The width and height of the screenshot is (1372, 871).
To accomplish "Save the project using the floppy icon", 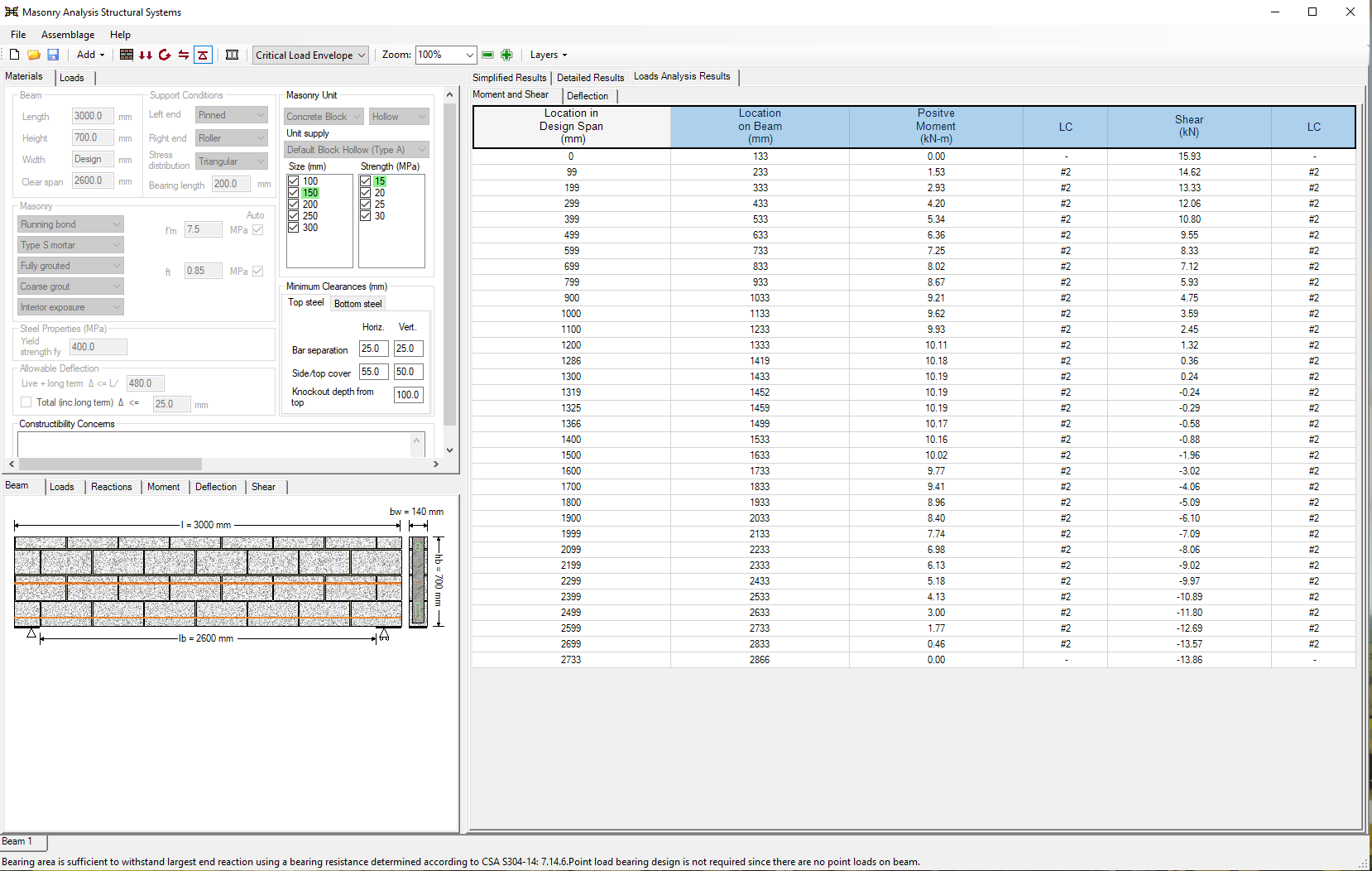I will pos(53,55).
